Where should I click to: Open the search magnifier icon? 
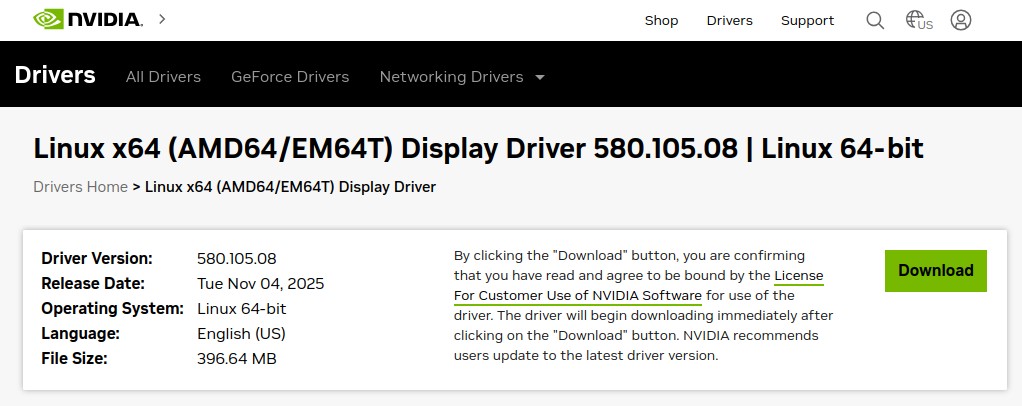point(875,20)
